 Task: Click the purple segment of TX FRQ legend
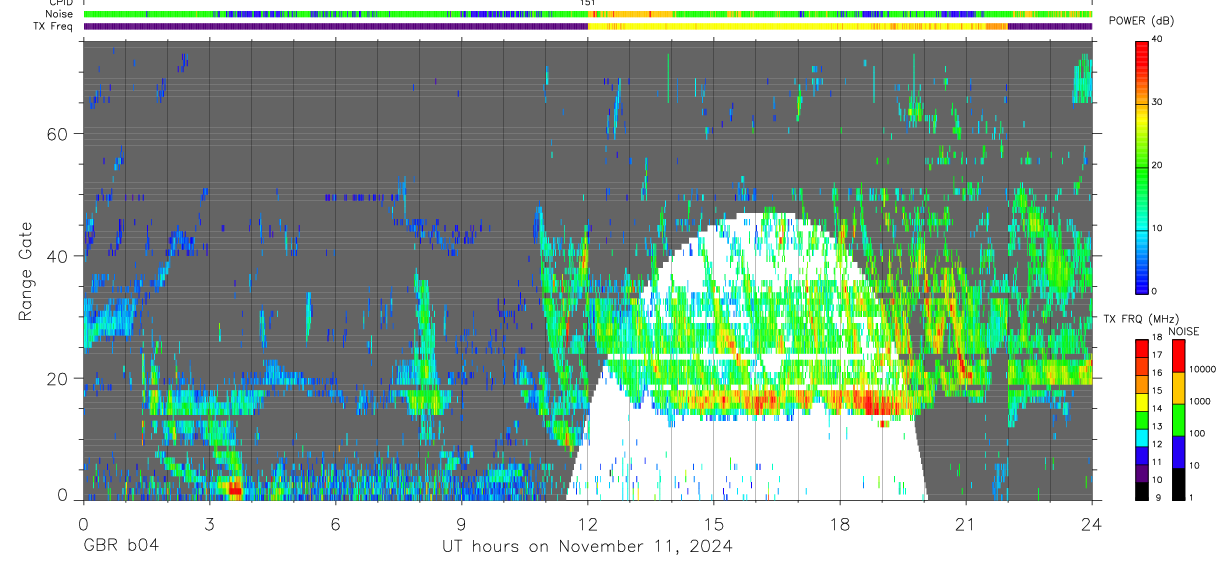(1142, 475)
